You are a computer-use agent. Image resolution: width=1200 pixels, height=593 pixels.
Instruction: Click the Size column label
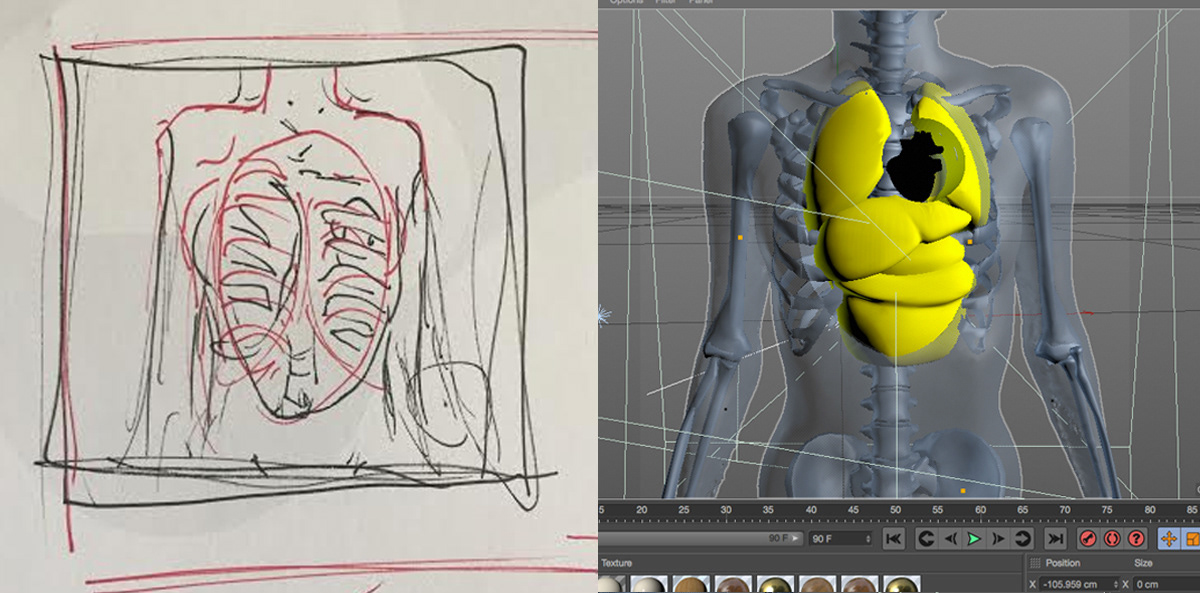[x=1145, y=563]
